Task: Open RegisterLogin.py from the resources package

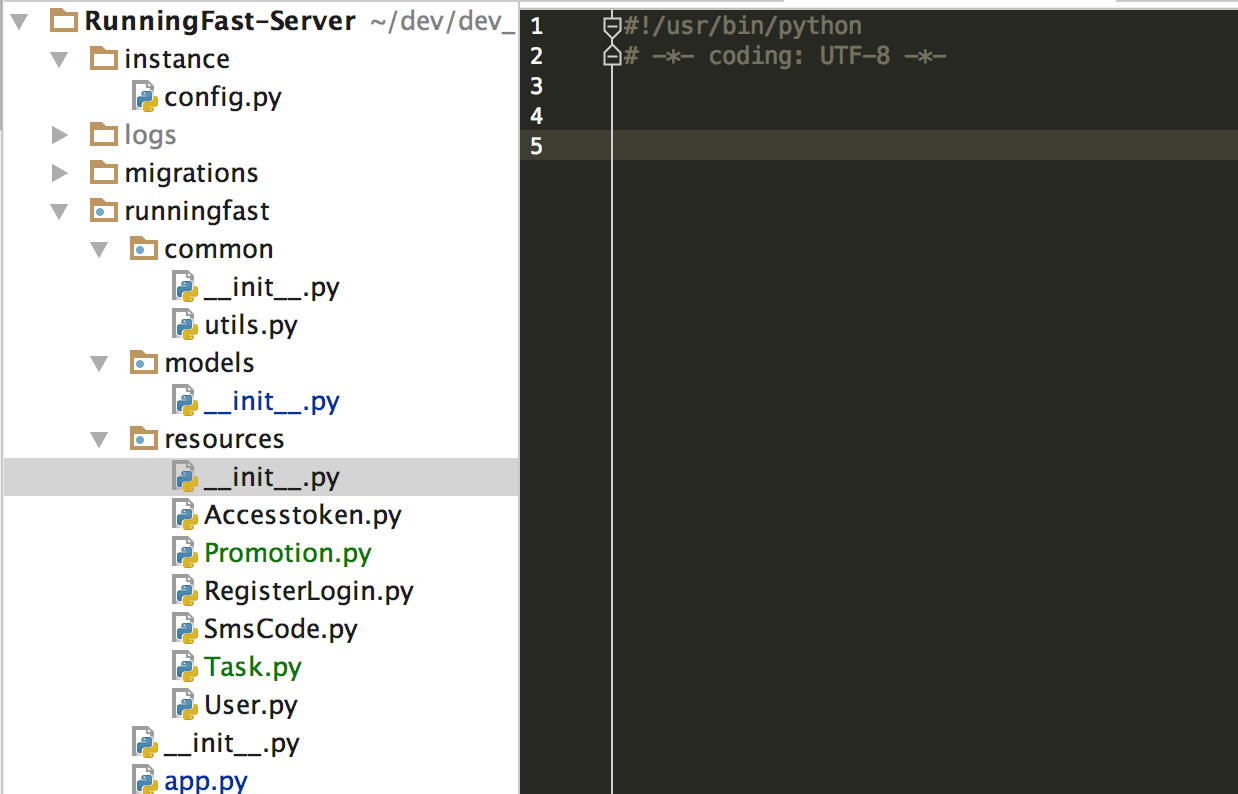Action: coord(308,591)
